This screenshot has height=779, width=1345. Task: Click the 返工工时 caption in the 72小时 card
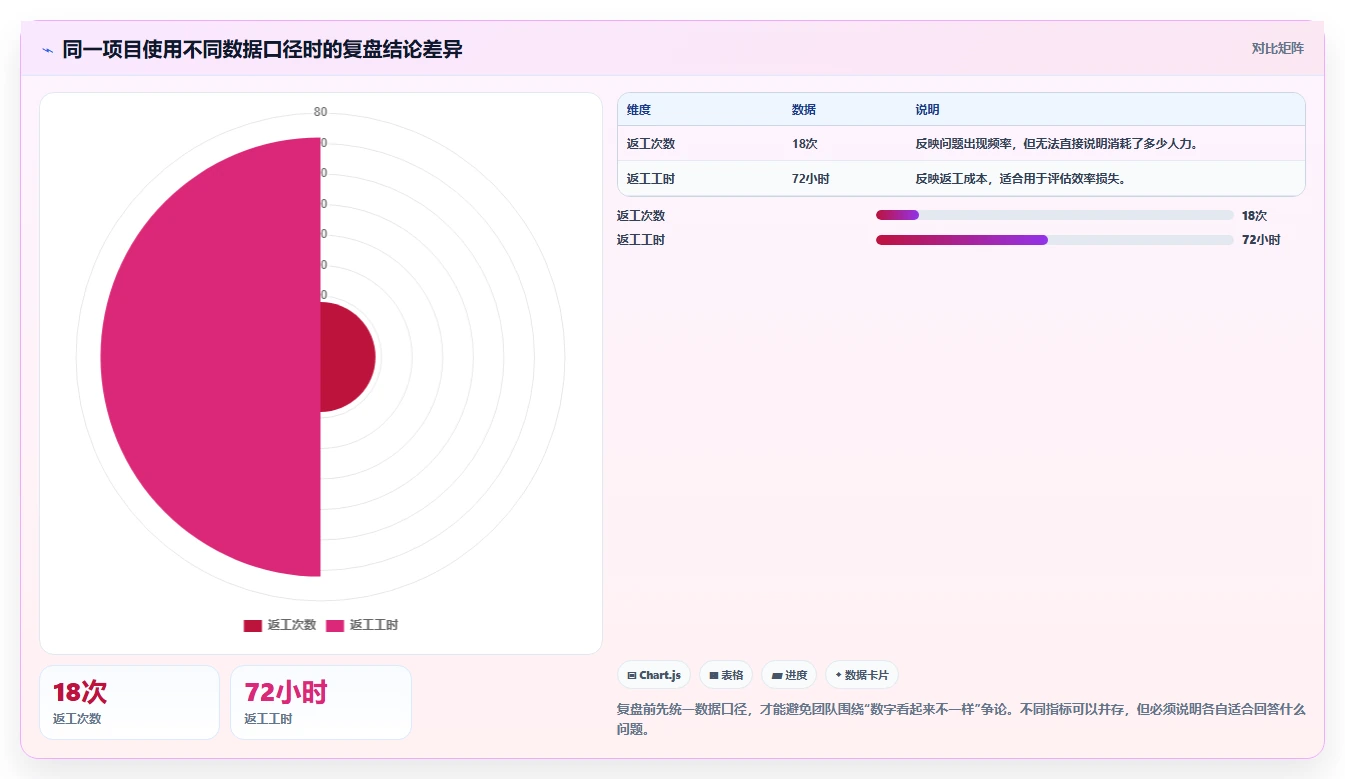click(x=268, y=719)
